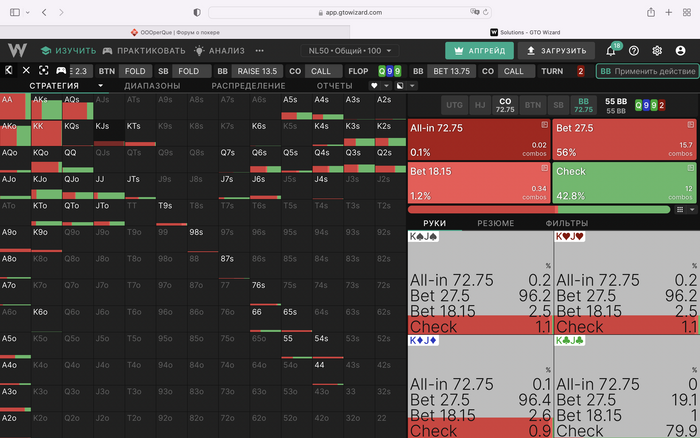Open the Фильтры tab
The width and height of the screenshot is (700, 438).
(x=567, y=223)
